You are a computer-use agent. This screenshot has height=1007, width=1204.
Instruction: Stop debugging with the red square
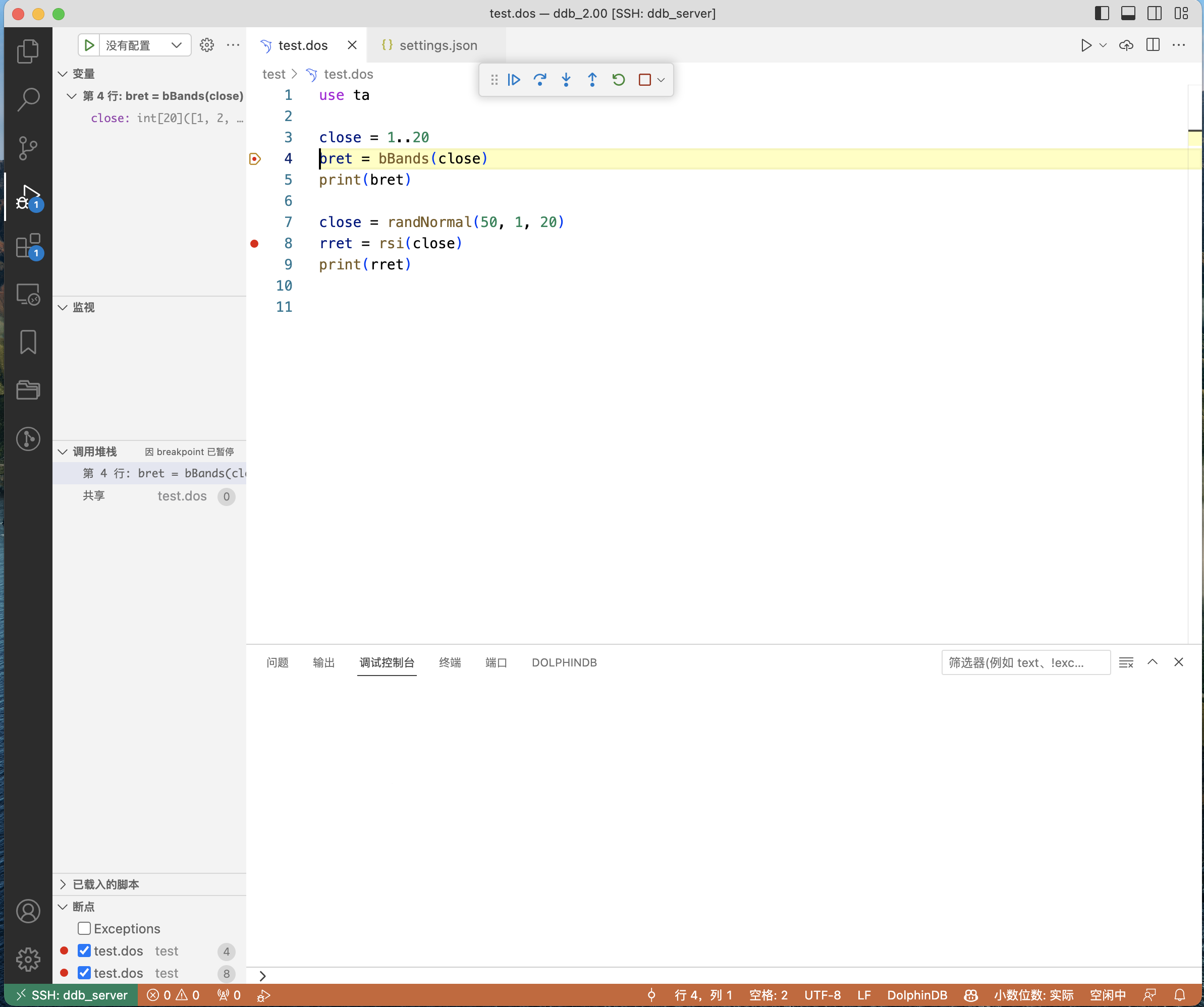(644, 80)
